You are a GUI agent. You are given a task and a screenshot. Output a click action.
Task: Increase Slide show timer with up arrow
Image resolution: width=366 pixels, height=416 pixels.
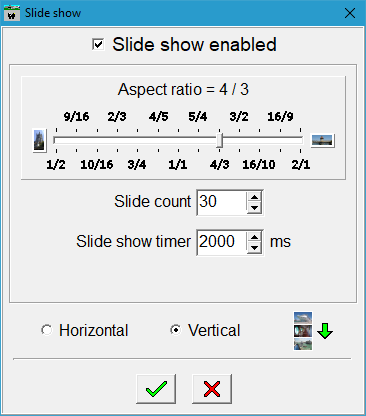coord(254,237)
